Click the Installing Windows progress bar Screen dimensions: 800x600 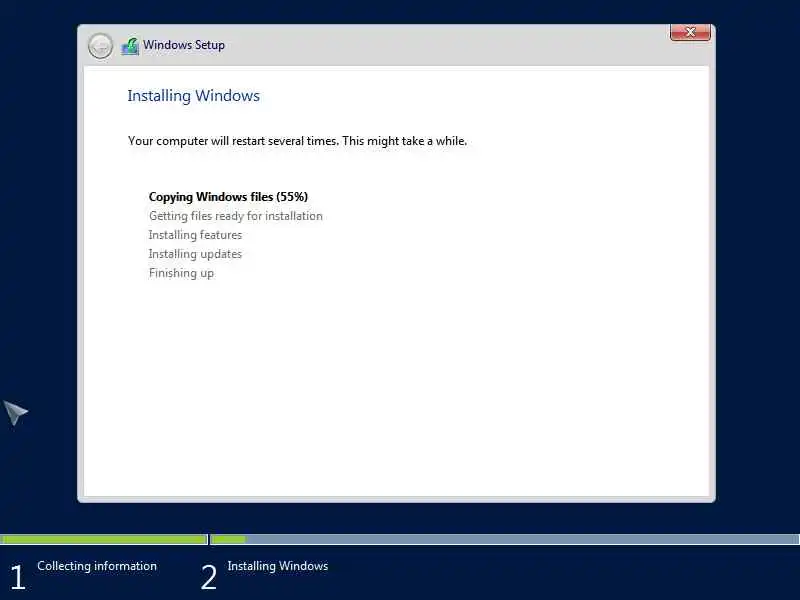point(505,539)
